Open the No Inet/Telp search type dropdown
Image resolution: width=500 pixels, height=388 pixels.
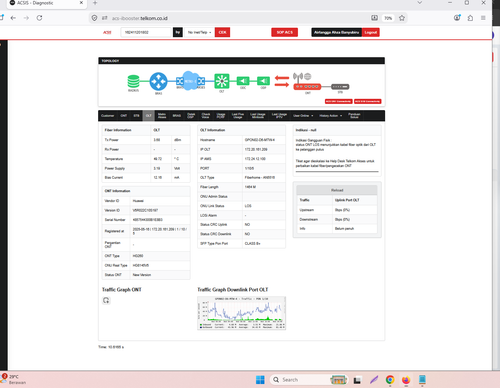pos(199,32)
